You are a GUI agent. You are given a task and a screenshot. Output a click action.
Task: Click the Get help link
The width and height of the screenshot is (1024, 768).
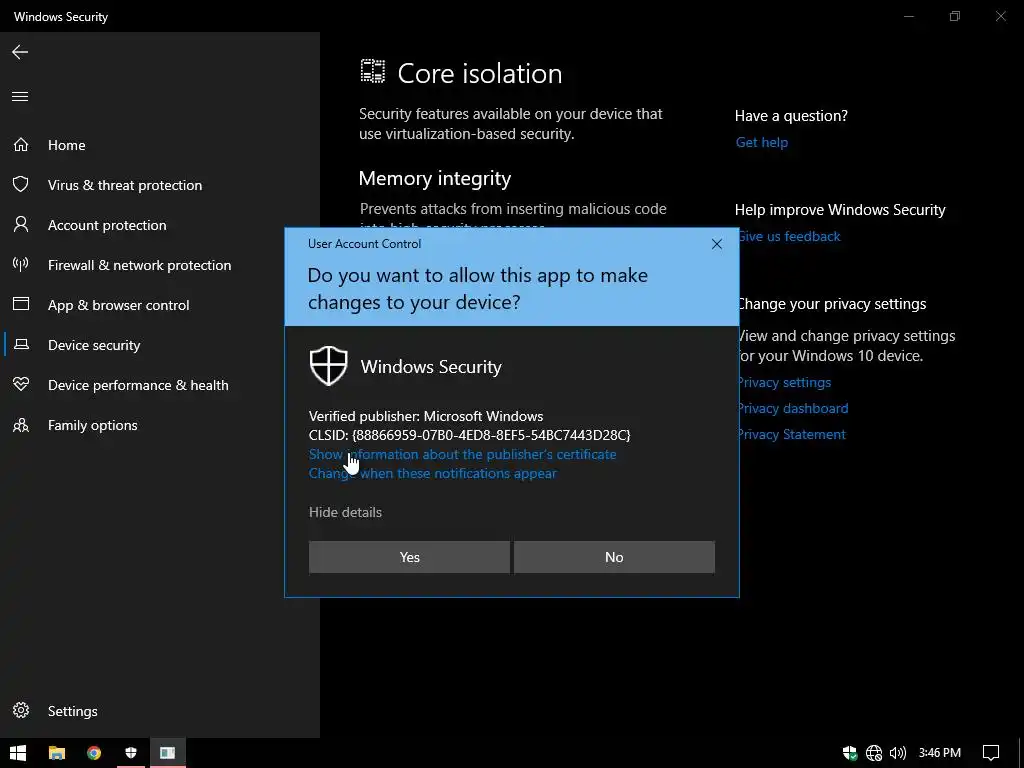(x=761, y=142)
